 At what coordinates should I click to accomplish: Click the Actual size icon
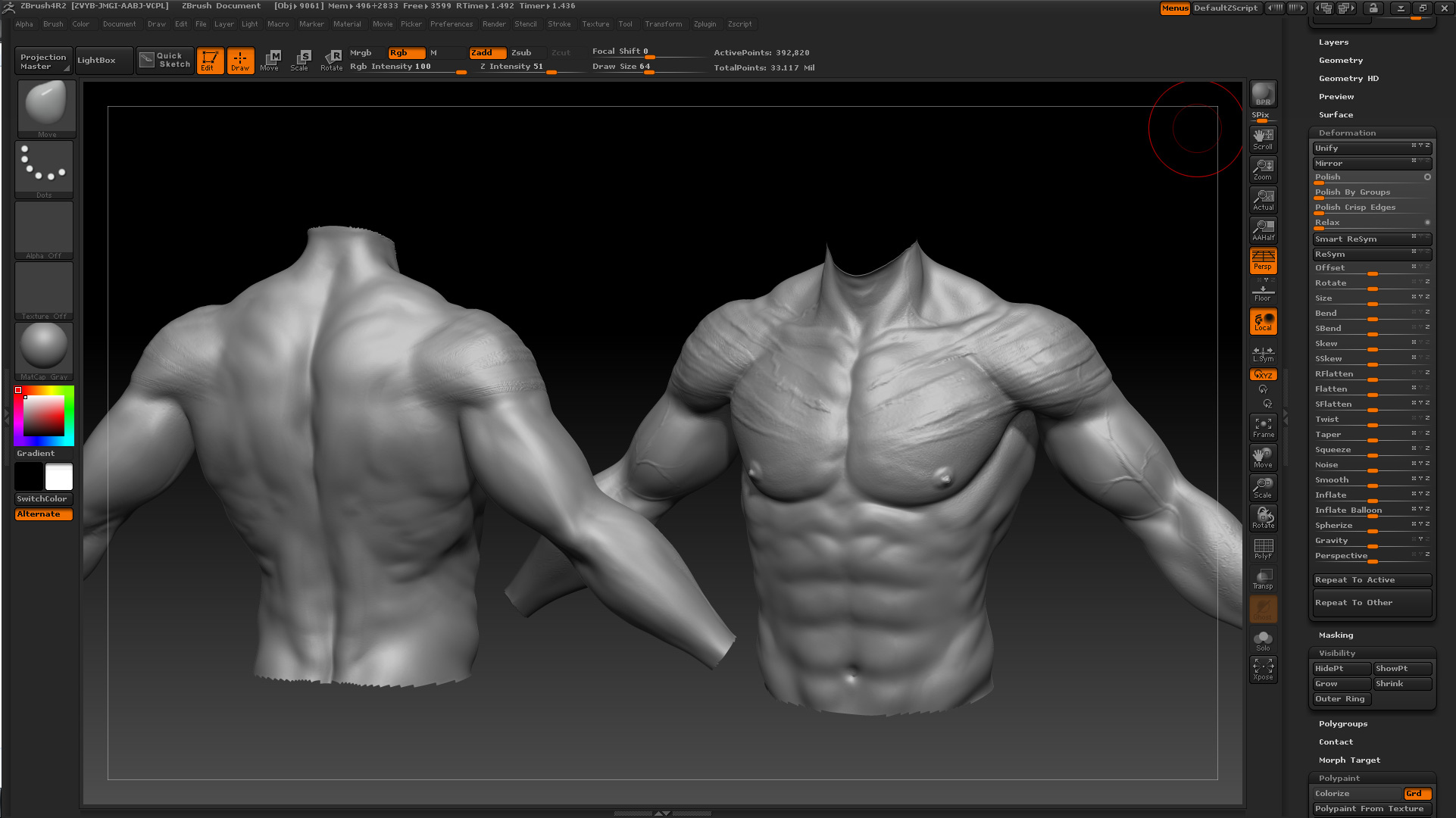(1263, 199)
